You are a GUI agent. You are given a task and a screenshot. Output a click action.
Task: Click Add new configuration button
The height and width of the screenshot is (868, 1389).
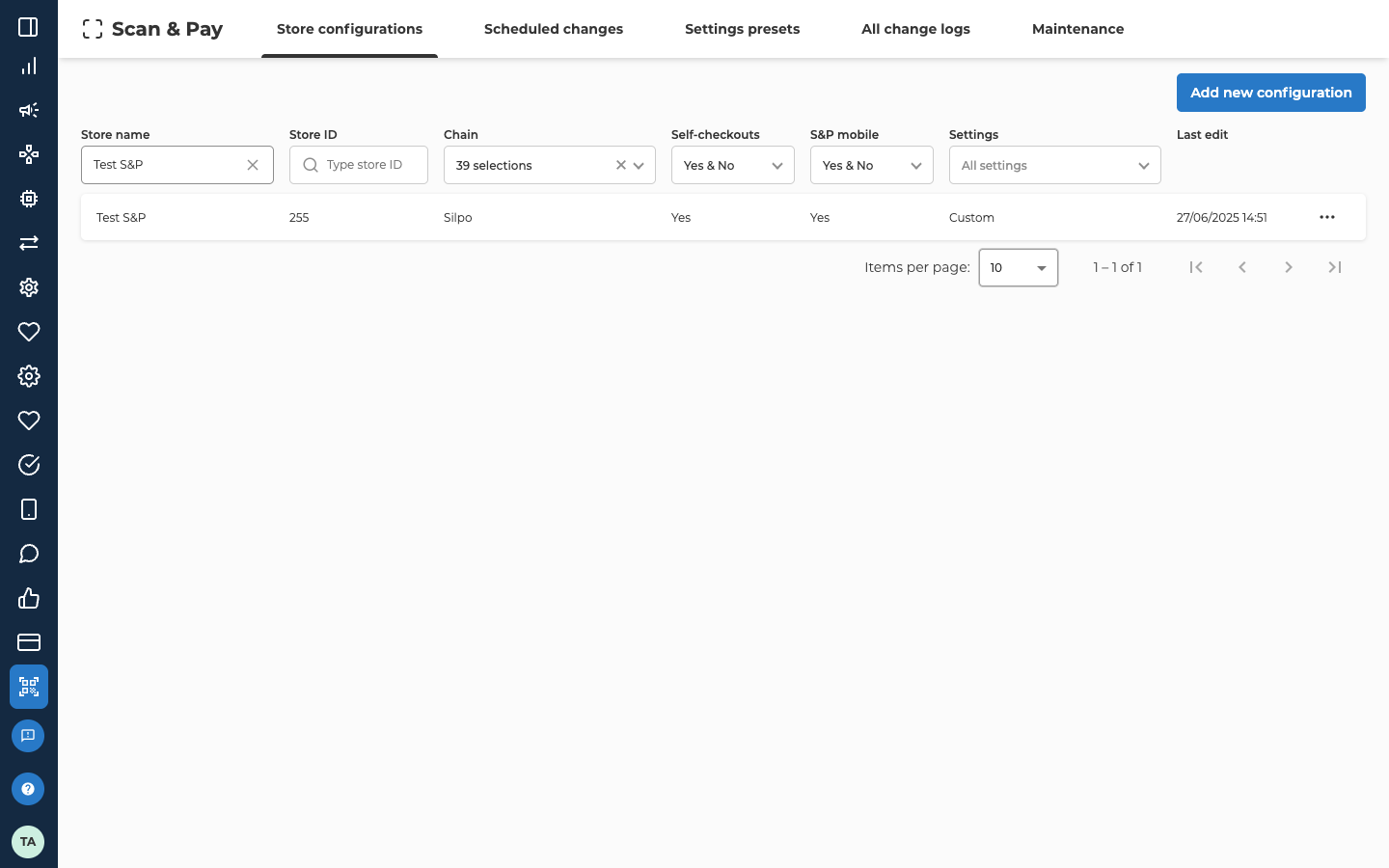pos(1271,93)
